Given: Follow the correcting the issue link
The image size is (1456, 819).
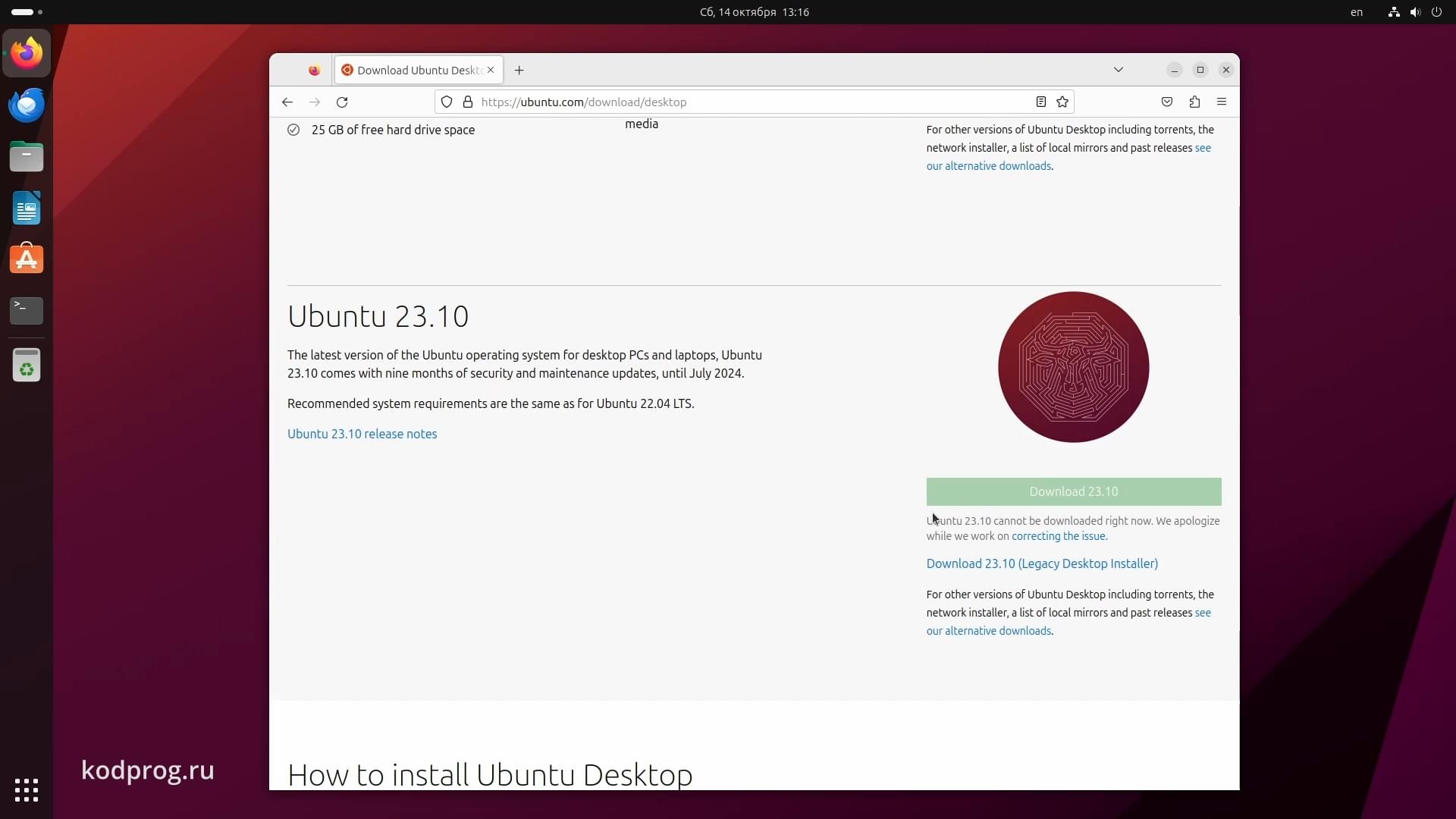Looking at the screenshot, I should click(1059, 536).
